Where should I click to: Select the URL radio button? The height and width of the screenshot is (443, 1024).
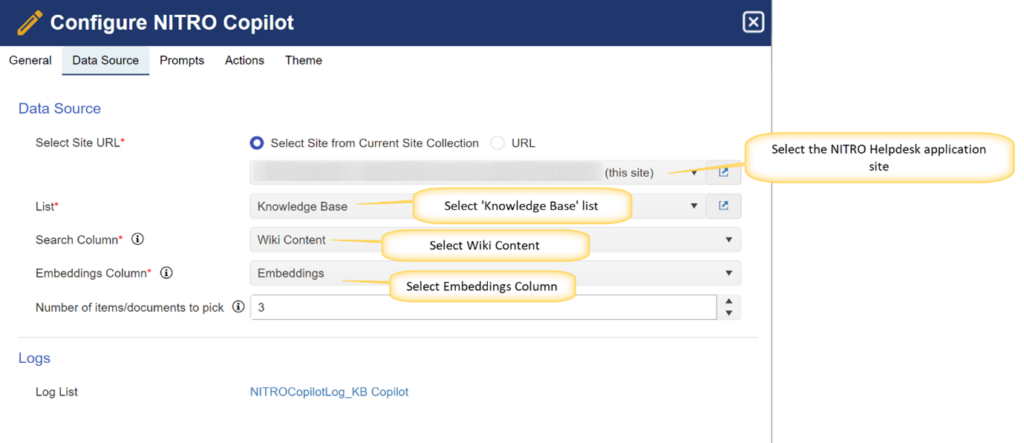click(498, 143)
